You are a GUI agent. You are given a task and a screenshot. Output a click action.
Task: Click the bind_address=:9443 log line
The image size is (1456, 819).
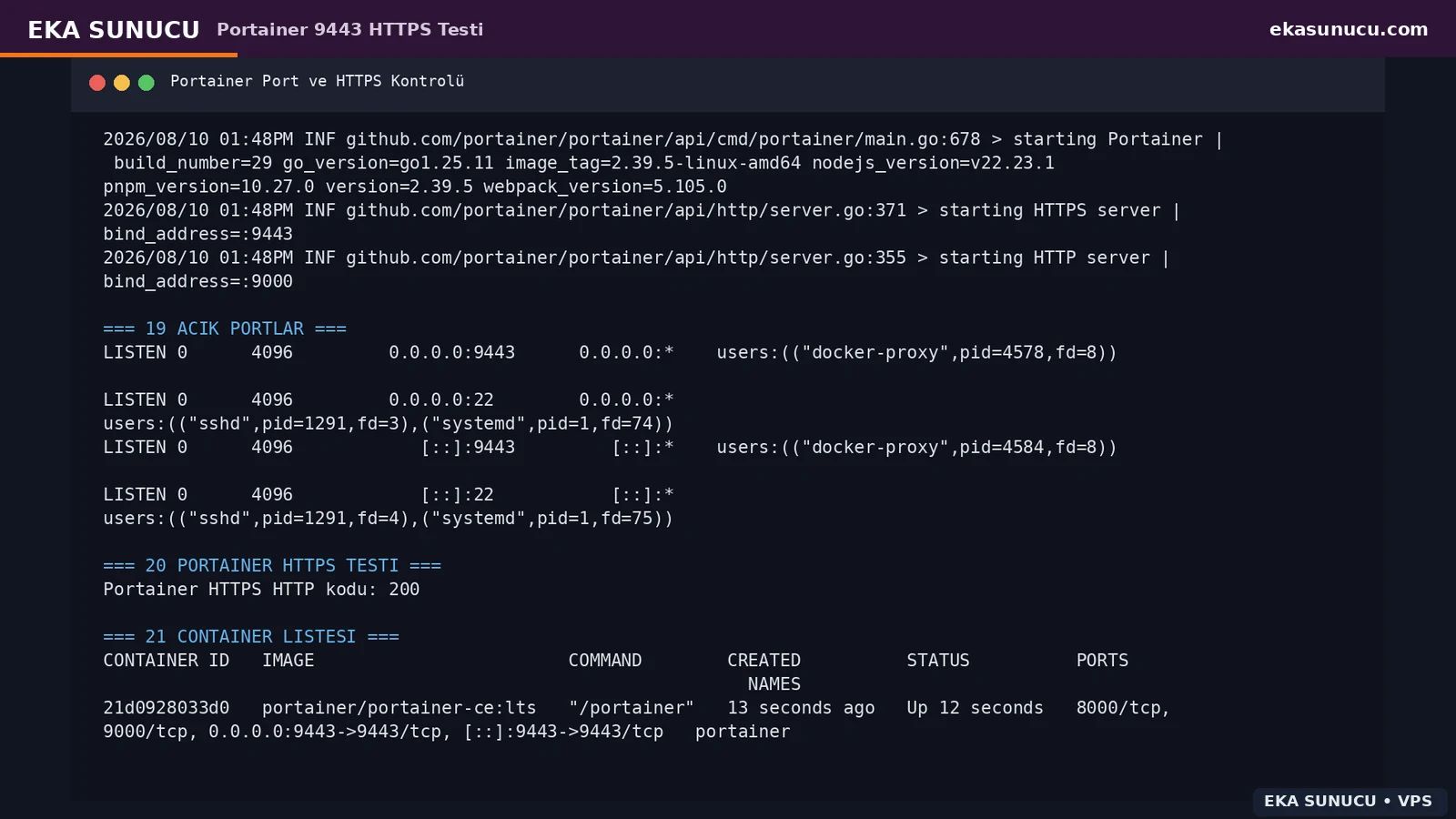point(197,234)
